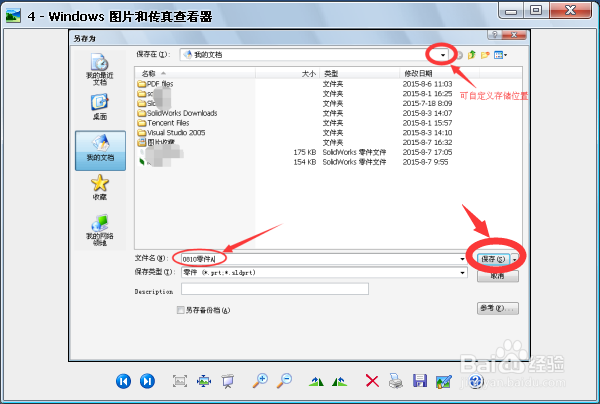
Task: Maximize the viewer window
Action: click(536, 10)
